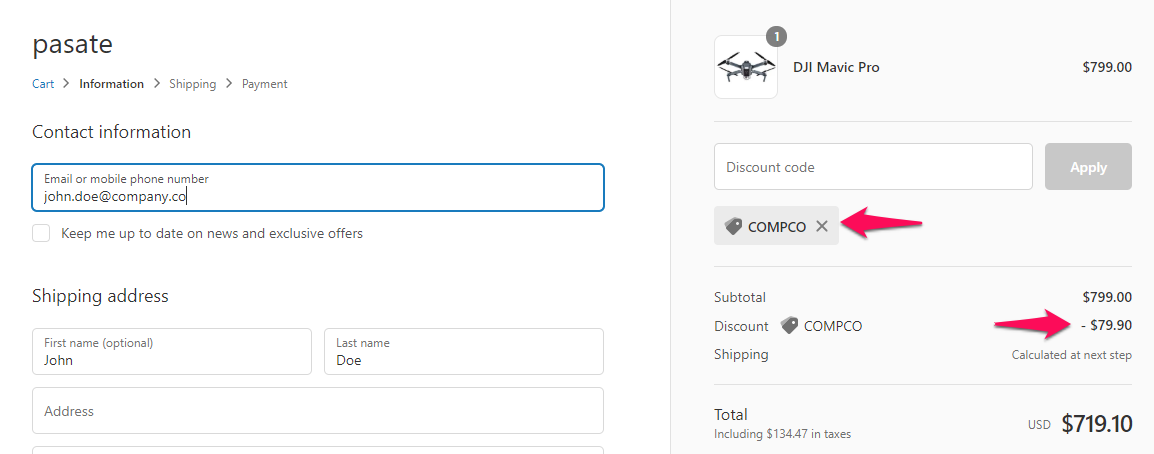Click the Address input field
Screen dimensions: 1154x454
pos(317,411)
